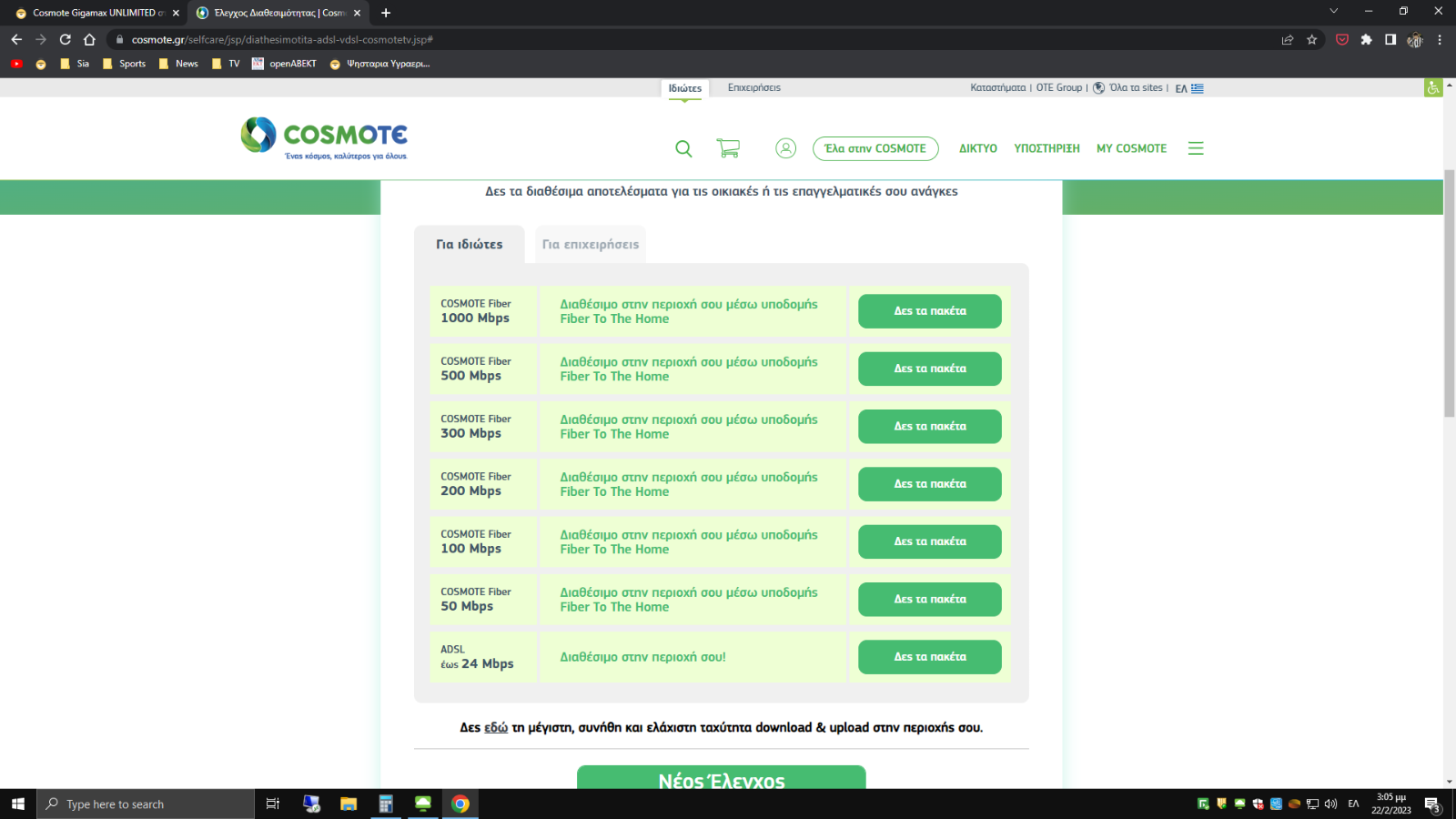Open the Καταστήματα link

(997, 88)
